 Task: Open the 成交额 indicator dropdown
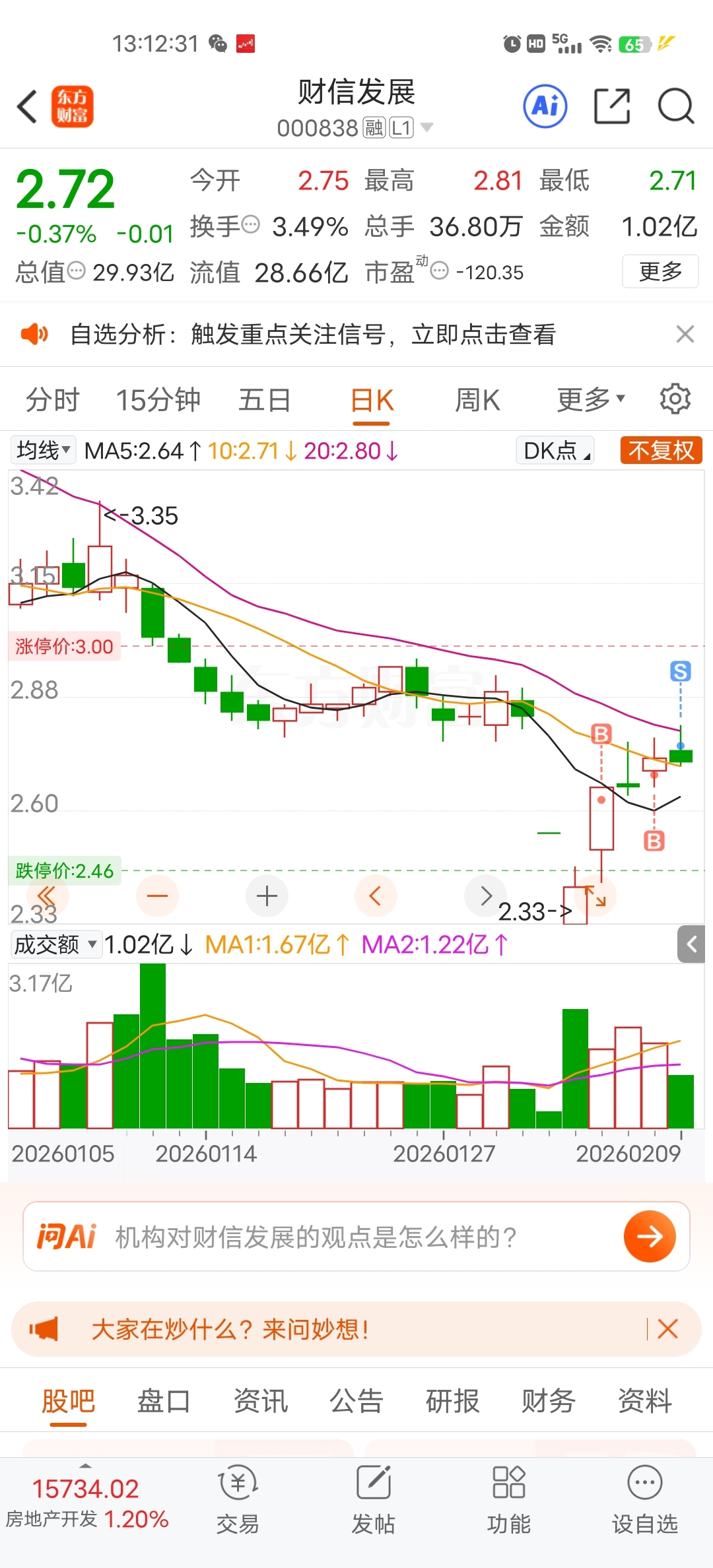(55, 944)
